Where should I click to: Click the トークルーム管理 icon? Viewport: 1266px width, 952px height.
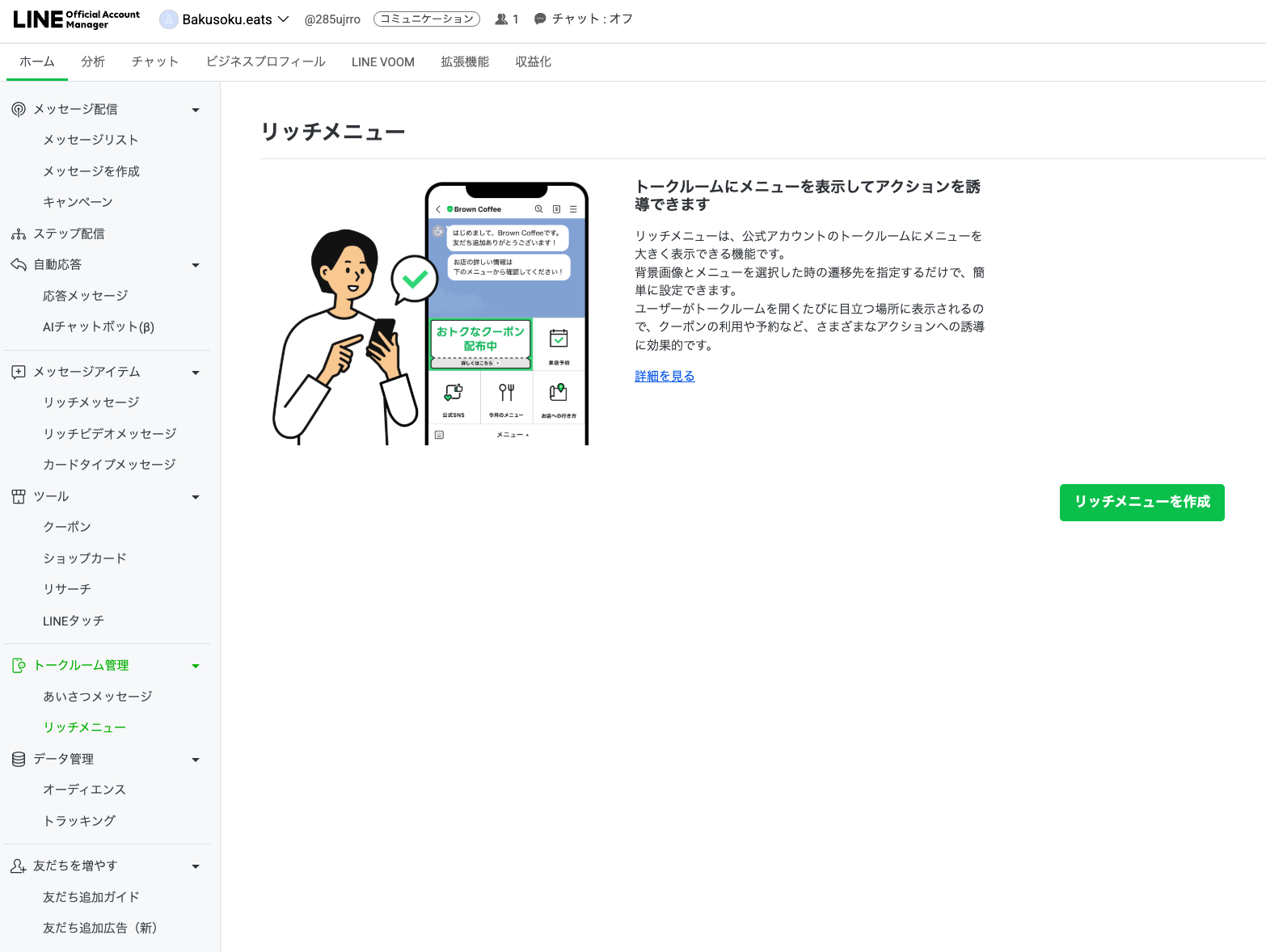click(19, 665)
